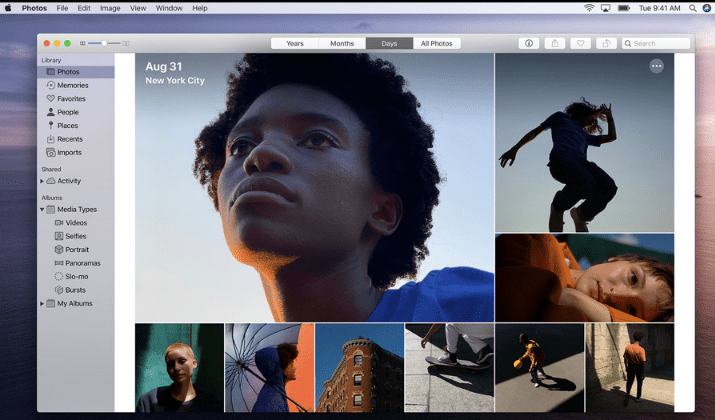Screen dimensions: 715x420
Task: Open Memories in the sidebar
Action: point(71,85)
